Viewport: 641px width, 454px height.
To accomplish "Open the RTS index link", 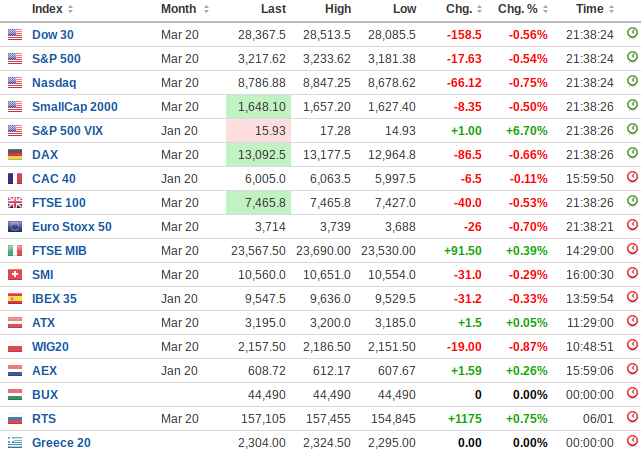I will [x=44, y=419].
